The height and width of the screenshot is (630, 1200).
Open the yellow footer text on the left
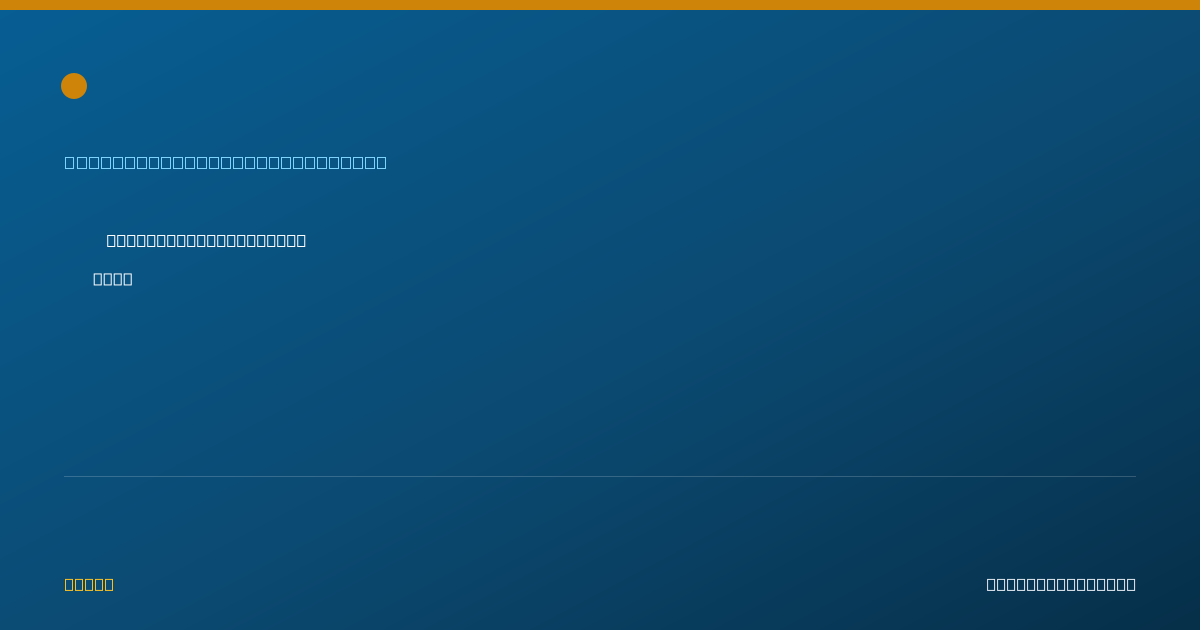point(89,584)
